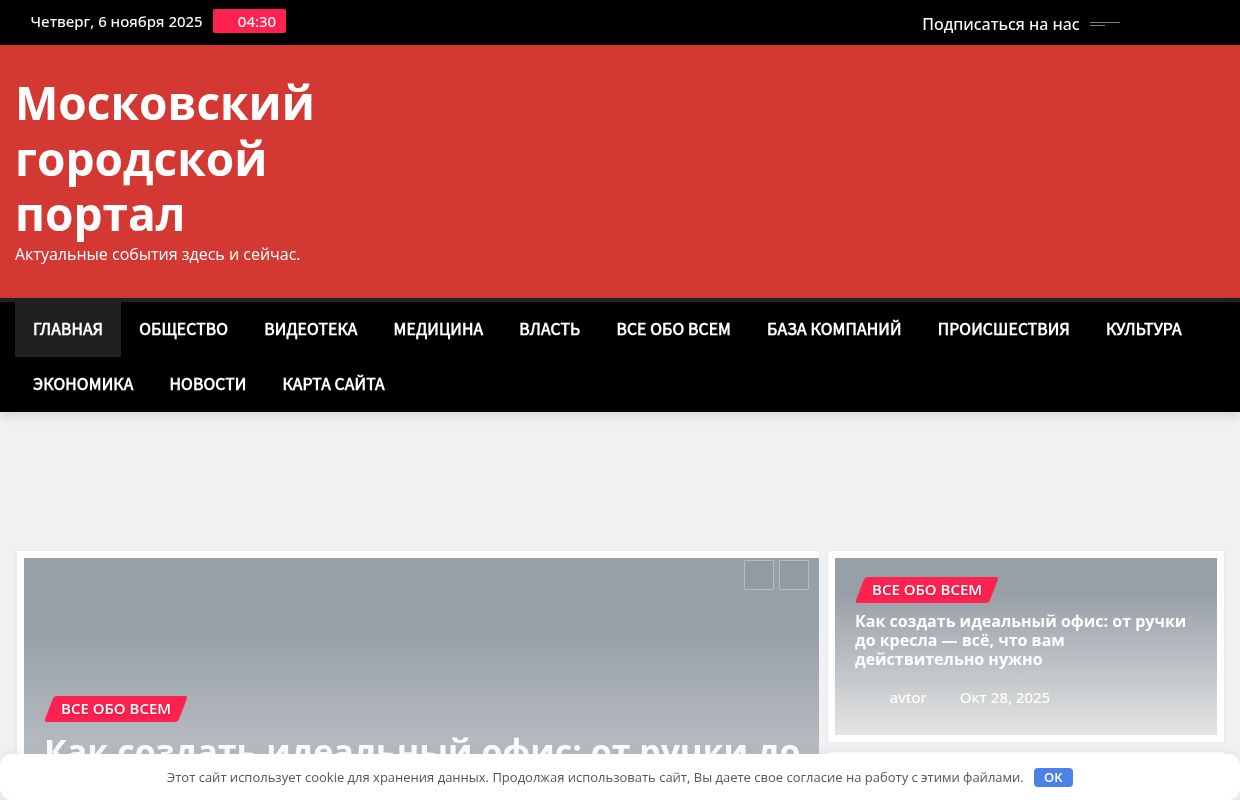Go to the ПРОИСШЕСТВИЯ section
The height and width of the screenshot is (800, 1240).
pyautogui.click(x=1003, y=329)
